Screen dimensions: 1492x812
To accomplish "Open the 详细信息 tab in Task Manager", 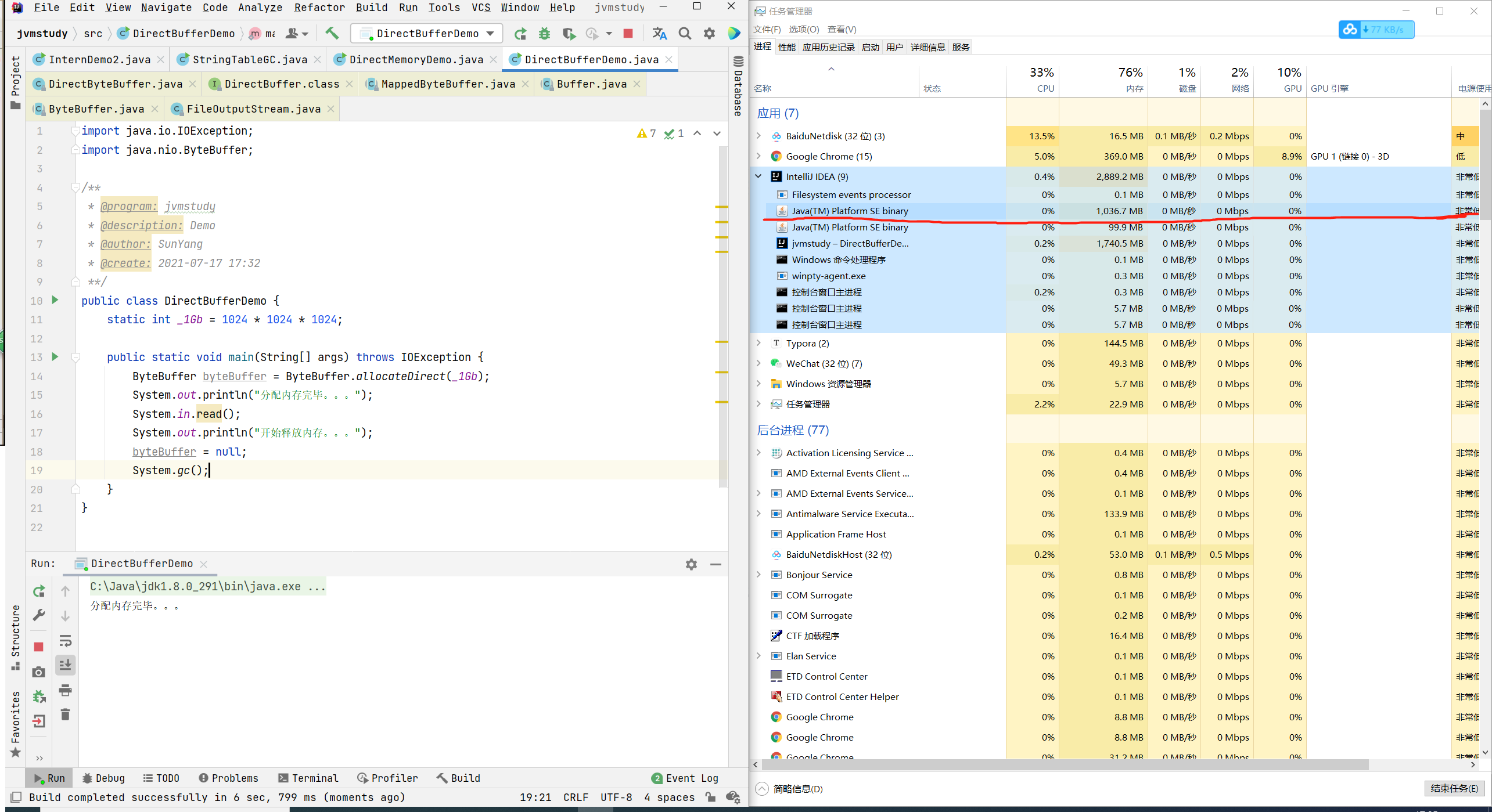I will [927, 47].
